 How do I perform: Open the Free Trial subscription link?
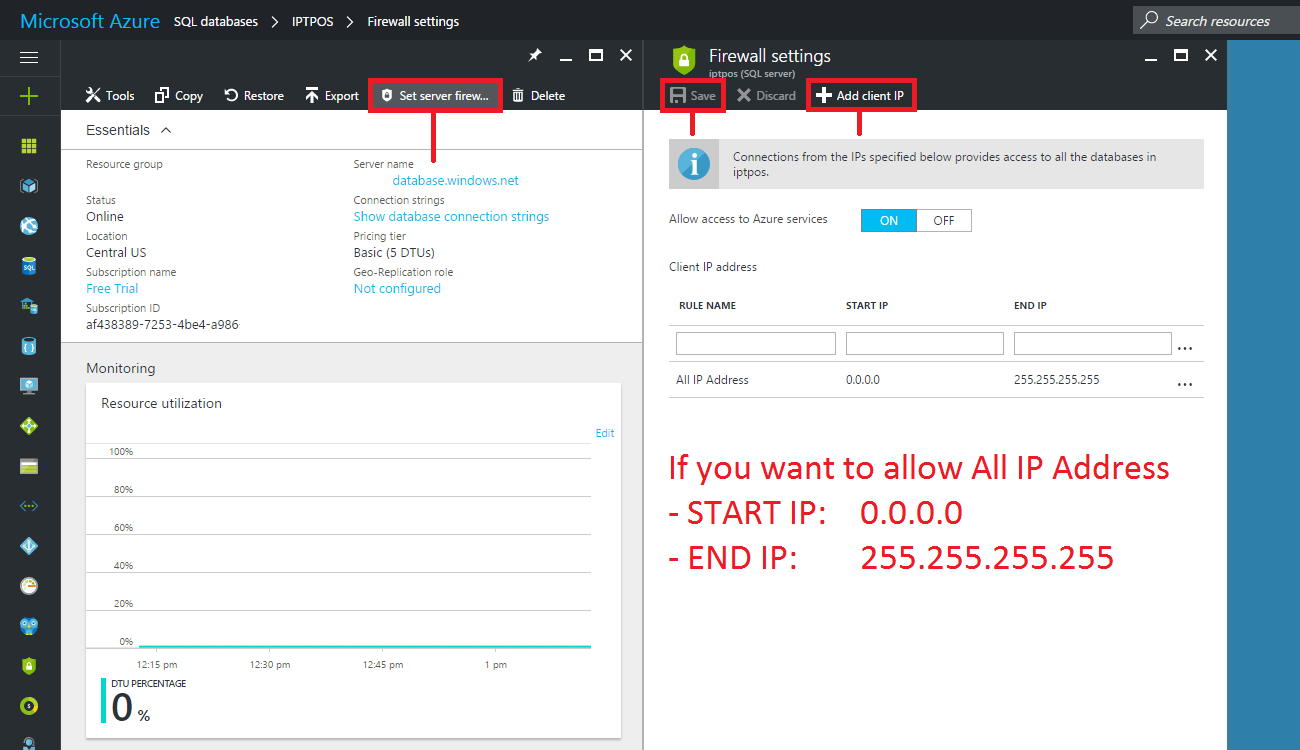pyautogui.click(x=112, y=288)
